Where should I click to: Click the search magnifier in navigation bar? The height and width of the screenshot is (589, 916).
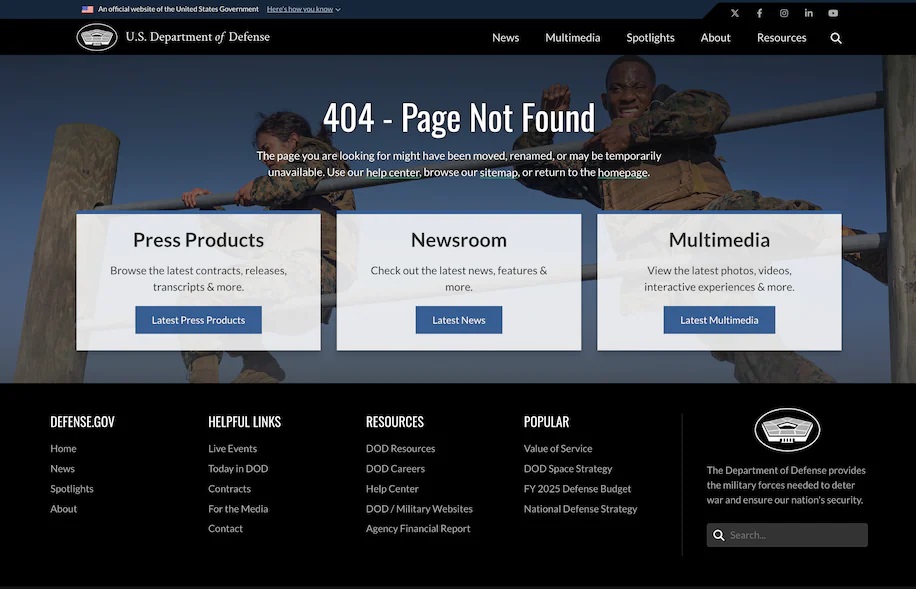point(836,38)
